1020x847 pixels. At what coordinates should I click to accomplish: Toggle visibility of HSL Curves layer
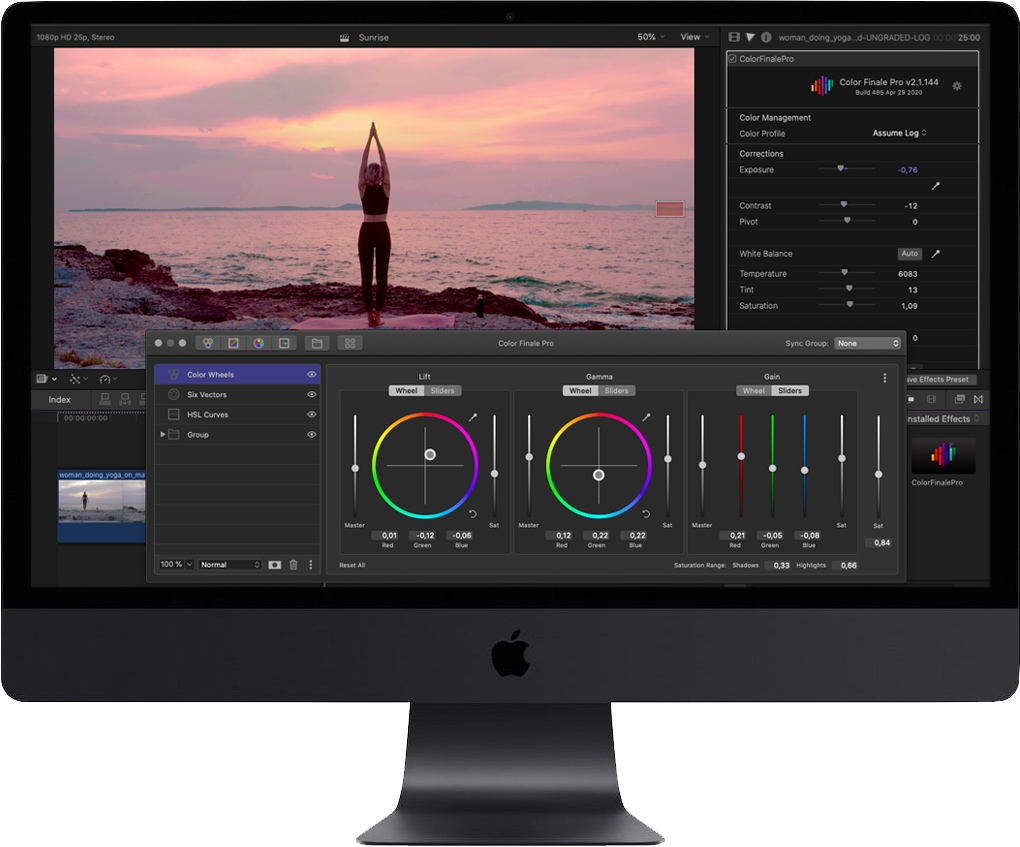312,415
